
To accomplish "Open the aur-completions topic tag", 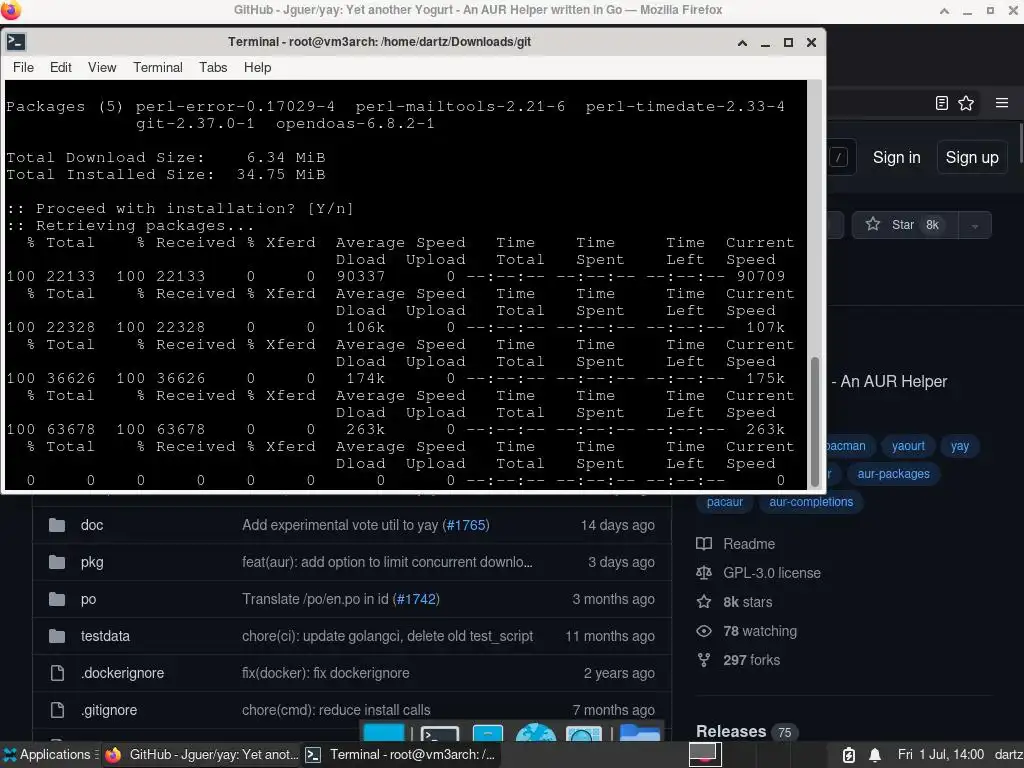I will (811, 502).
